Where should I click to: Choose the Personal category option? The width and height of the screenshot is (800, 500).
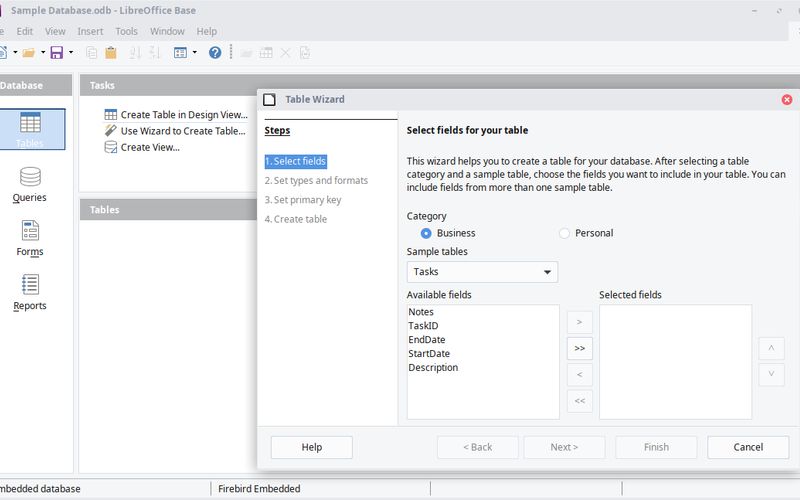564,233
